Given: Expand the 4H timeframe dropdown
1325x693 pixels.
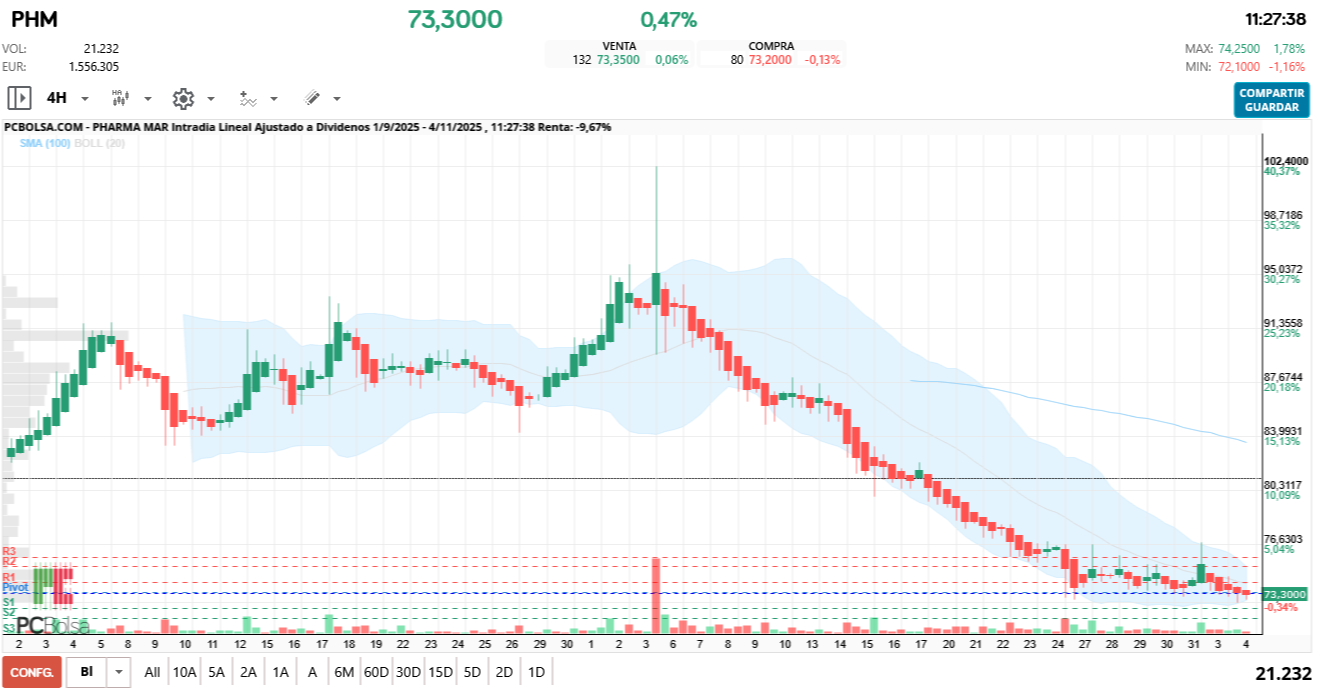Looking at the screenshot, I should point(85,99).
